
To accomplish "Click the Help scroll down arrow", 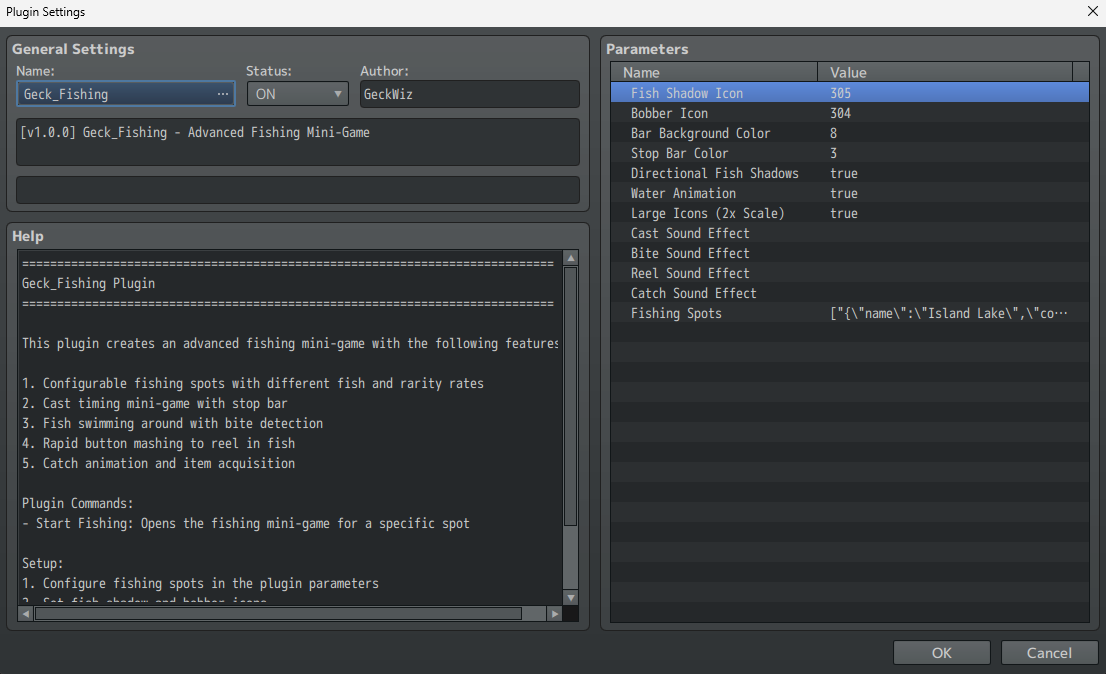I will point(571,598).
